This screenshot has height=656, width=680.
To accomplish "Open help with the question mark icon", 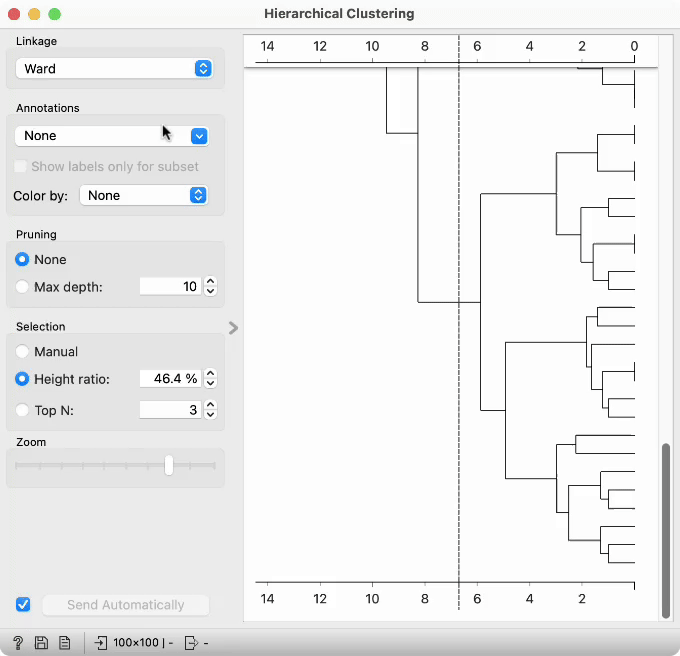I will tap(18, 643).
